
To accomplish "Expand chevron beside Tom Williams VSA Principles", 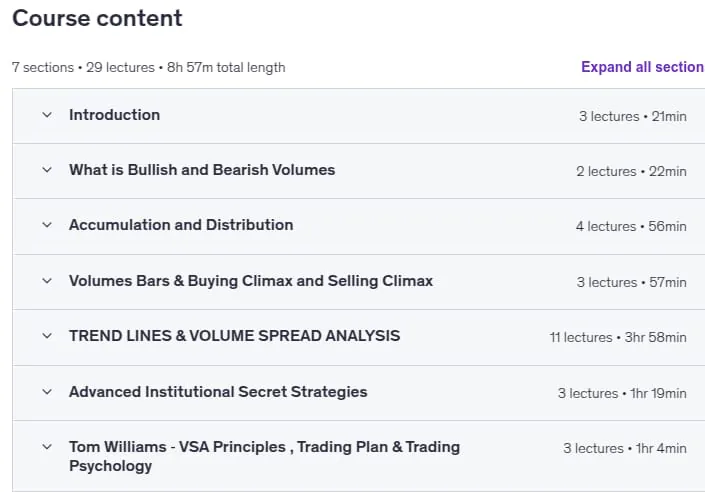I will pos(47,447).
